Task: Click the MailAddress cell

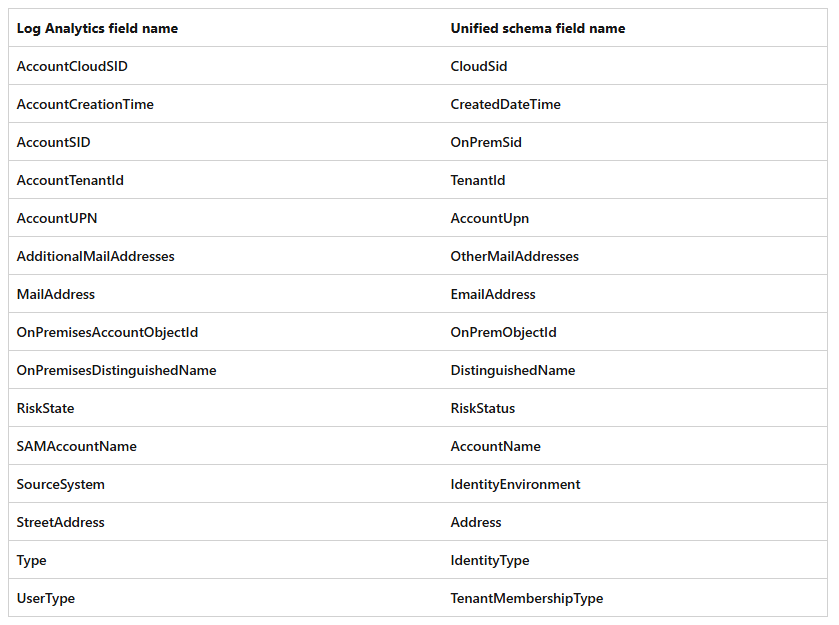Action: pyautogui.click(x=56, y=294)
